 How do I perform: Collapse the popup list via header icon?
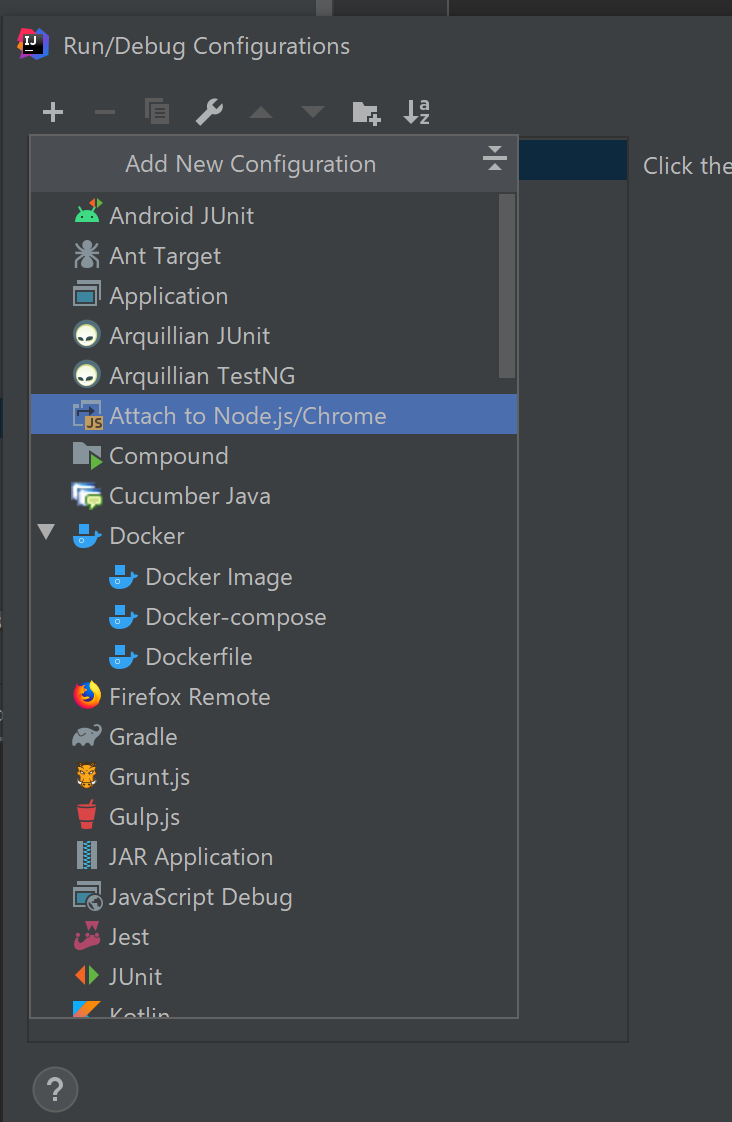point(494,158)
